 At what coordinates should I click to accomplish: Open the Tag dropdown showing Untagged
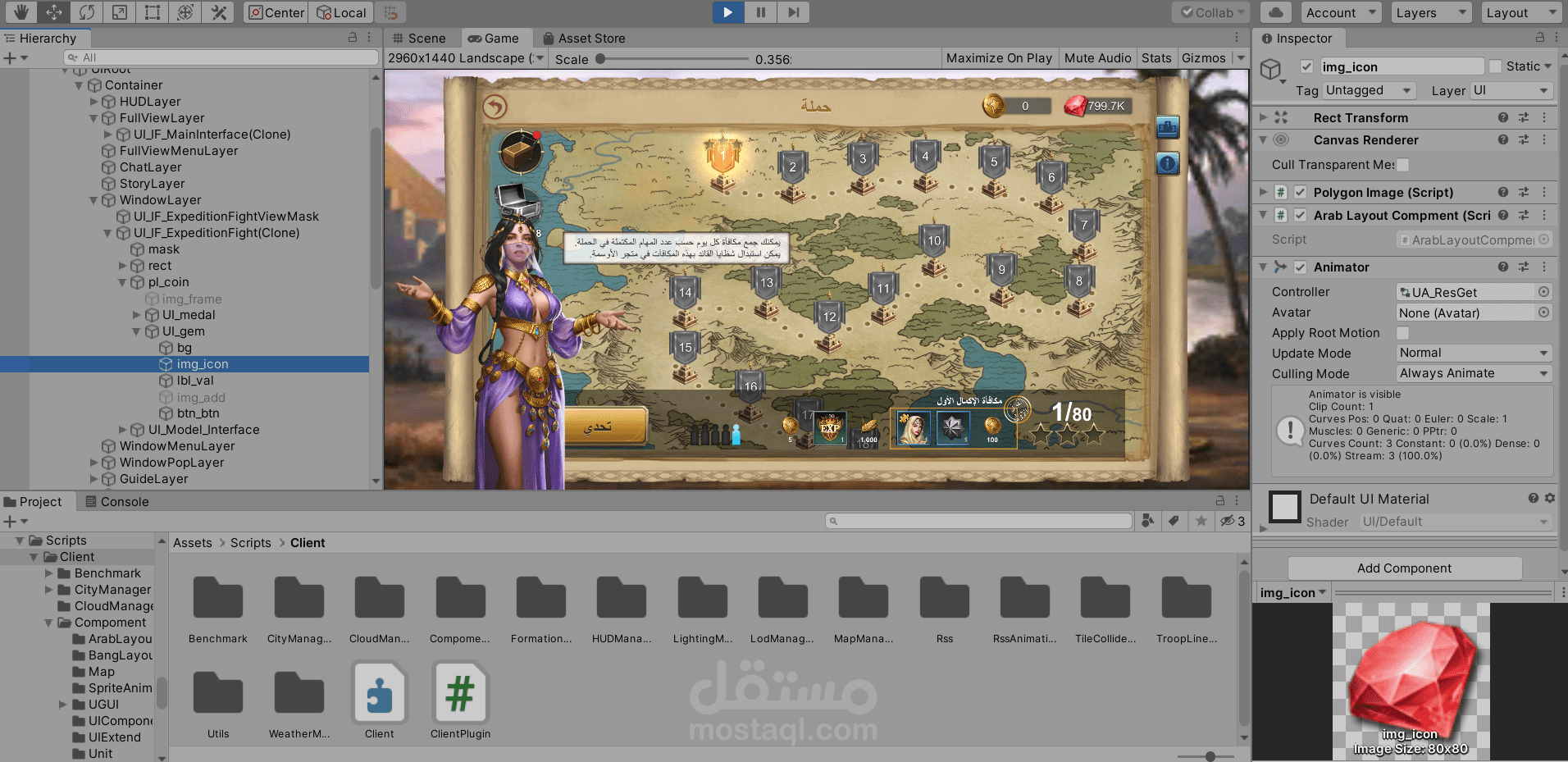point(1369,90)
